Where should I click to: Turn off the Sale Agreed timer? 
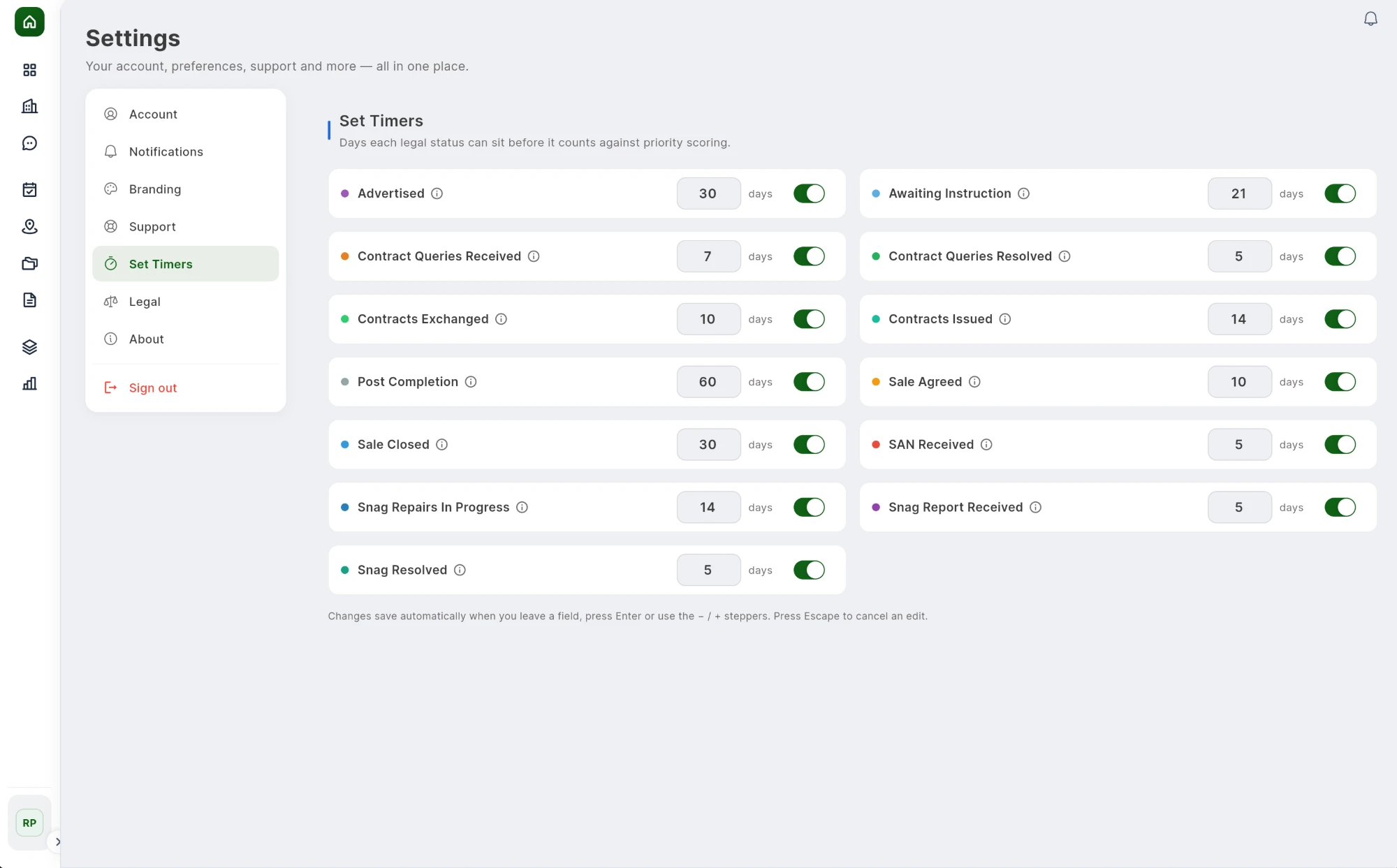[x=1340, y=382]
